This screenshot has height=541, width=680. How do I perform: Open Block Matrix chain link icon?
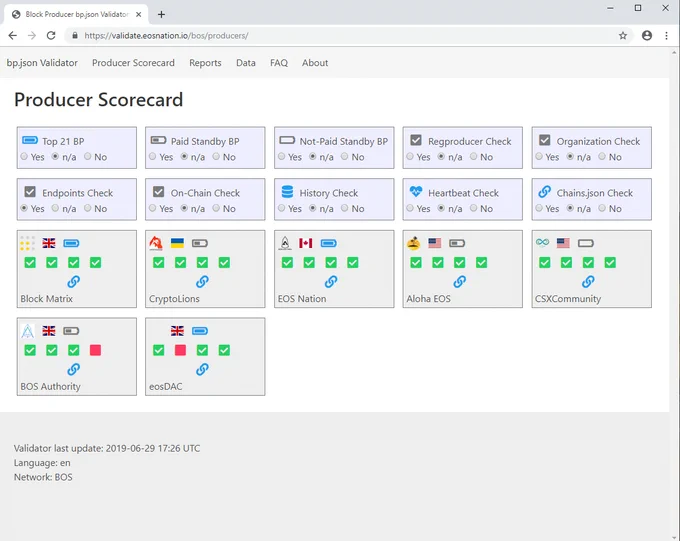[74, 282]
